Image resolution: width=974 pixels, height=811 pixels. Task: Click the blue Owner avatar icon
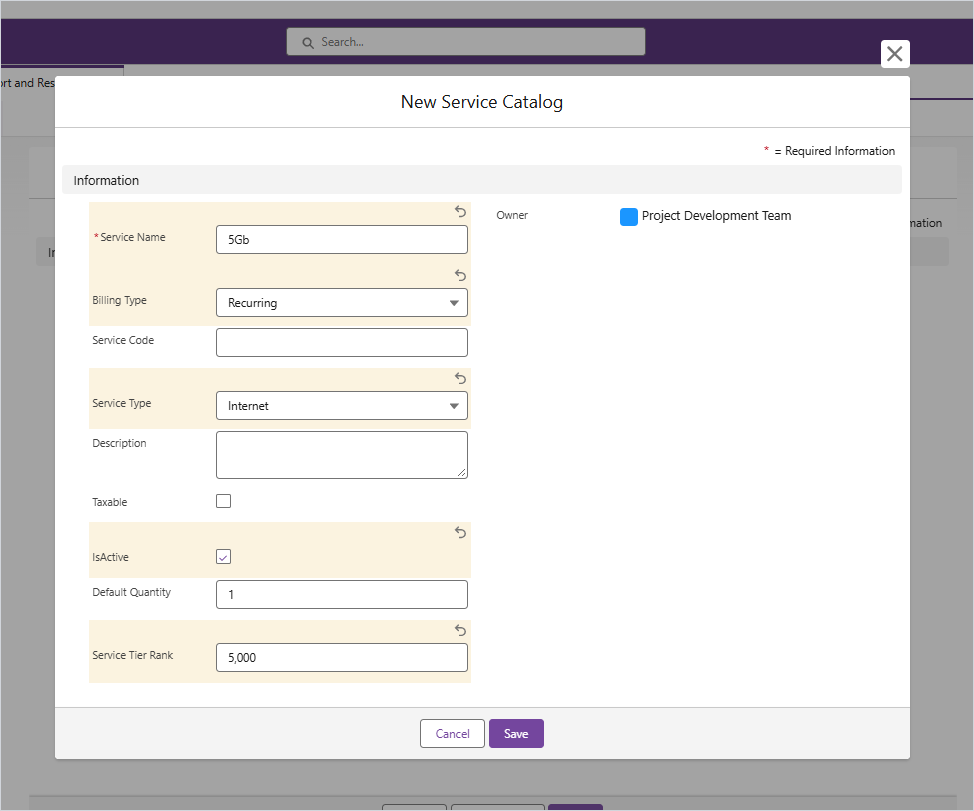629,217
